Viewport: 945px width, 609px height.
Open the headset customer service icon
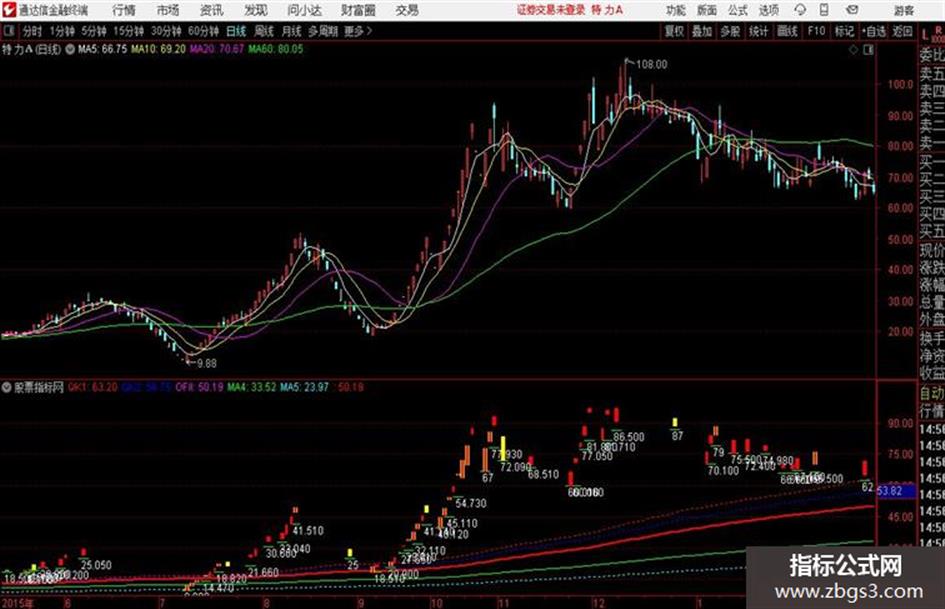800,10
